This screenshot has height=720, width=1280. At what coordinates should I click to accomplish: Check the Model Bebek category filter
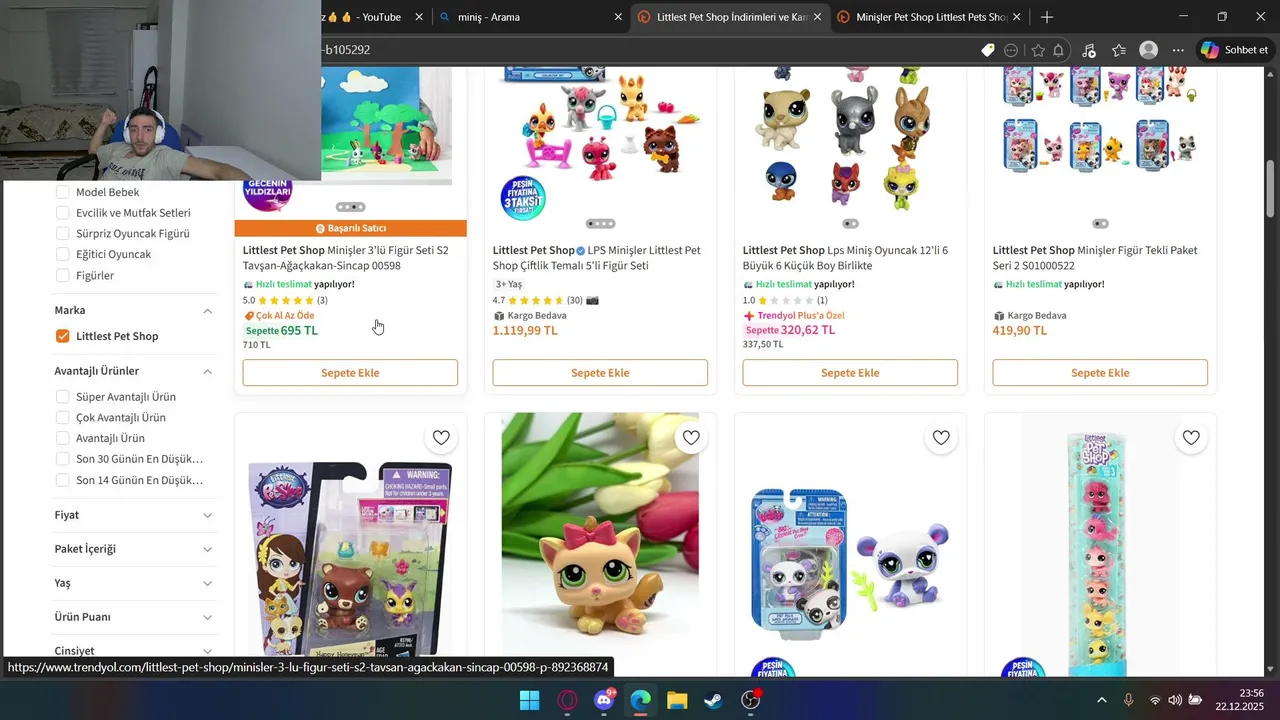pyautogui.click(x=63, y=192)
